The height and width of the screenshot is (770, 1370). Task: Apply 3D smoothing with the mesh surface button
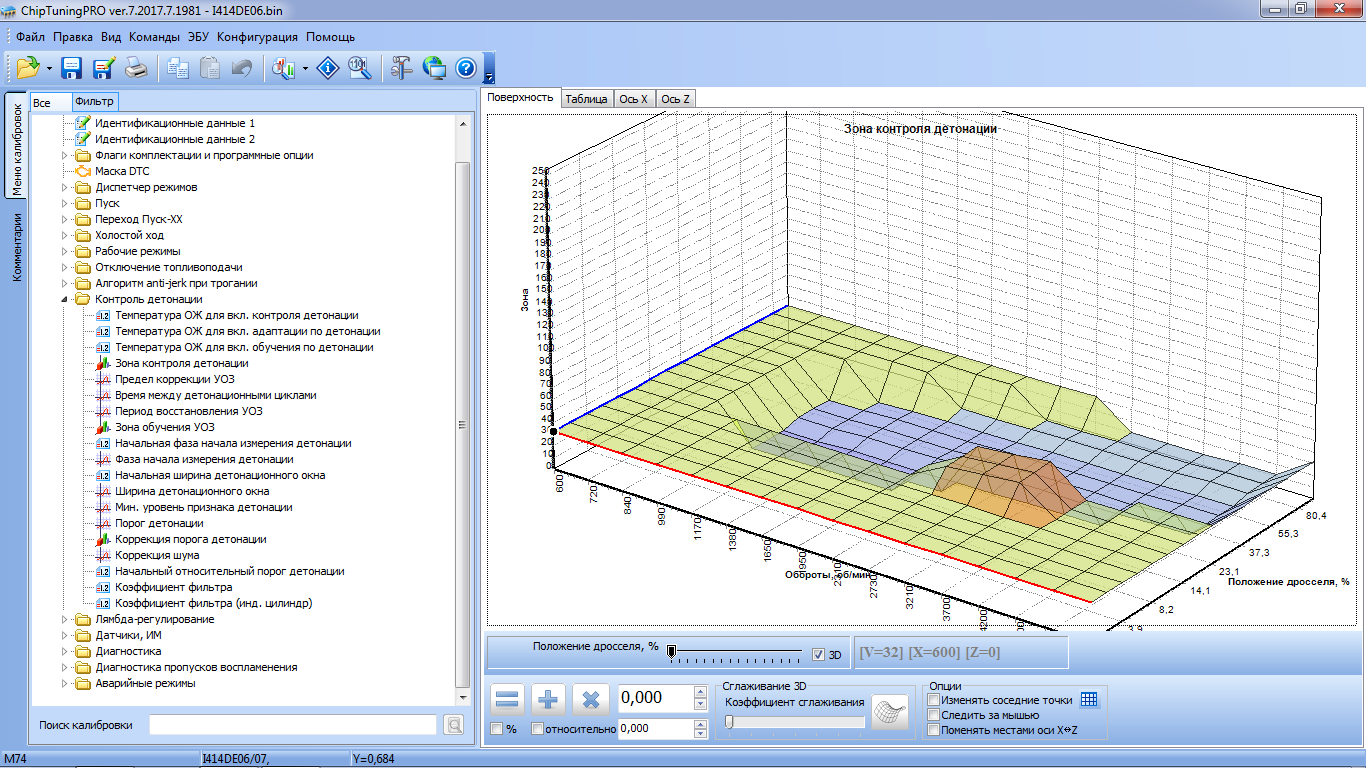point(889,712)
